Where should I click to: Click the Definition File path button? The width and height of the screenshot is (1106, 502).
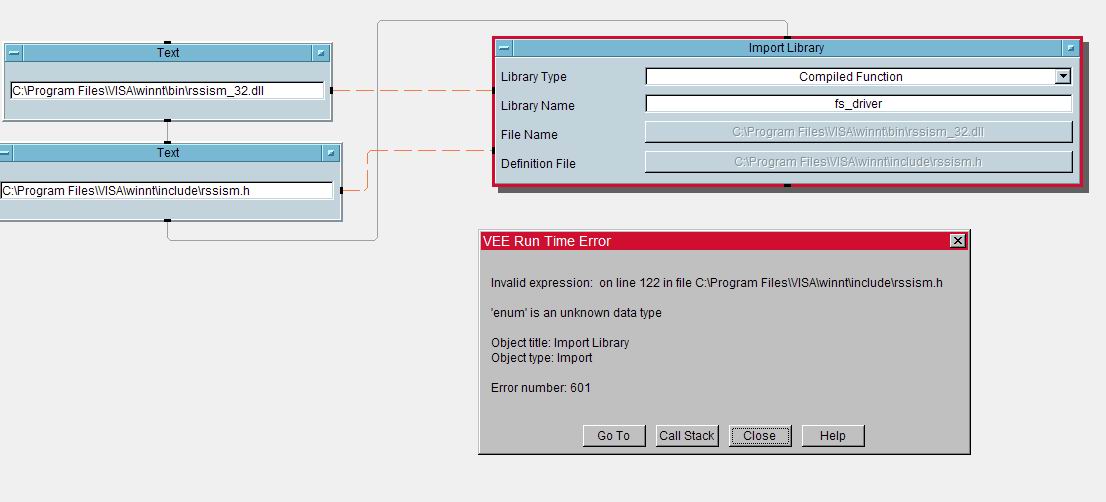coord(858,162)
